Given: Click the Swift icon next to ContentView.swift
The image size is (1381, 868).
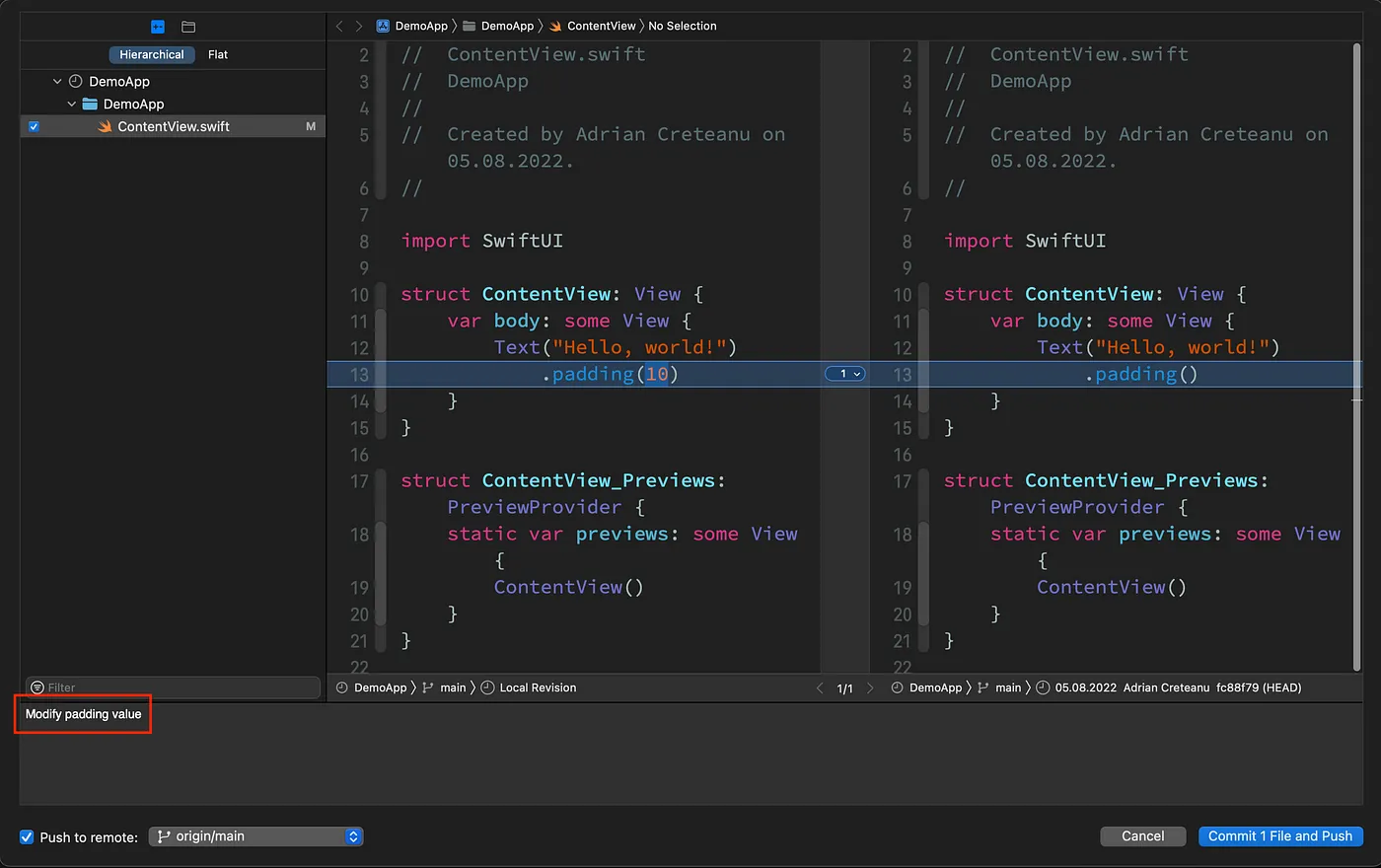Looking at the screenshot, I should coord(105,126).
